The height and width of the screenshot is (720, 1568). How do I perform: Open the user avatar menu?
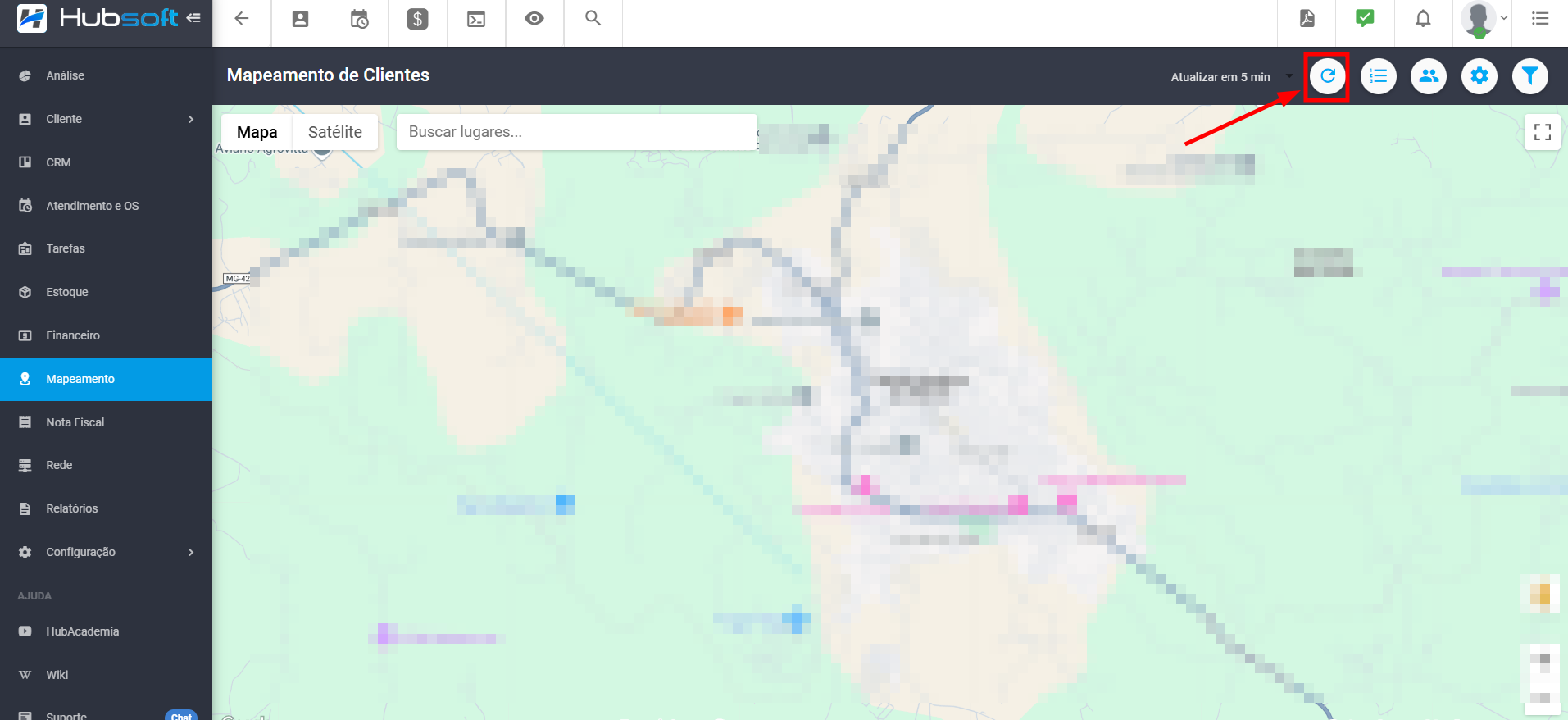(x=1484, y=19)
